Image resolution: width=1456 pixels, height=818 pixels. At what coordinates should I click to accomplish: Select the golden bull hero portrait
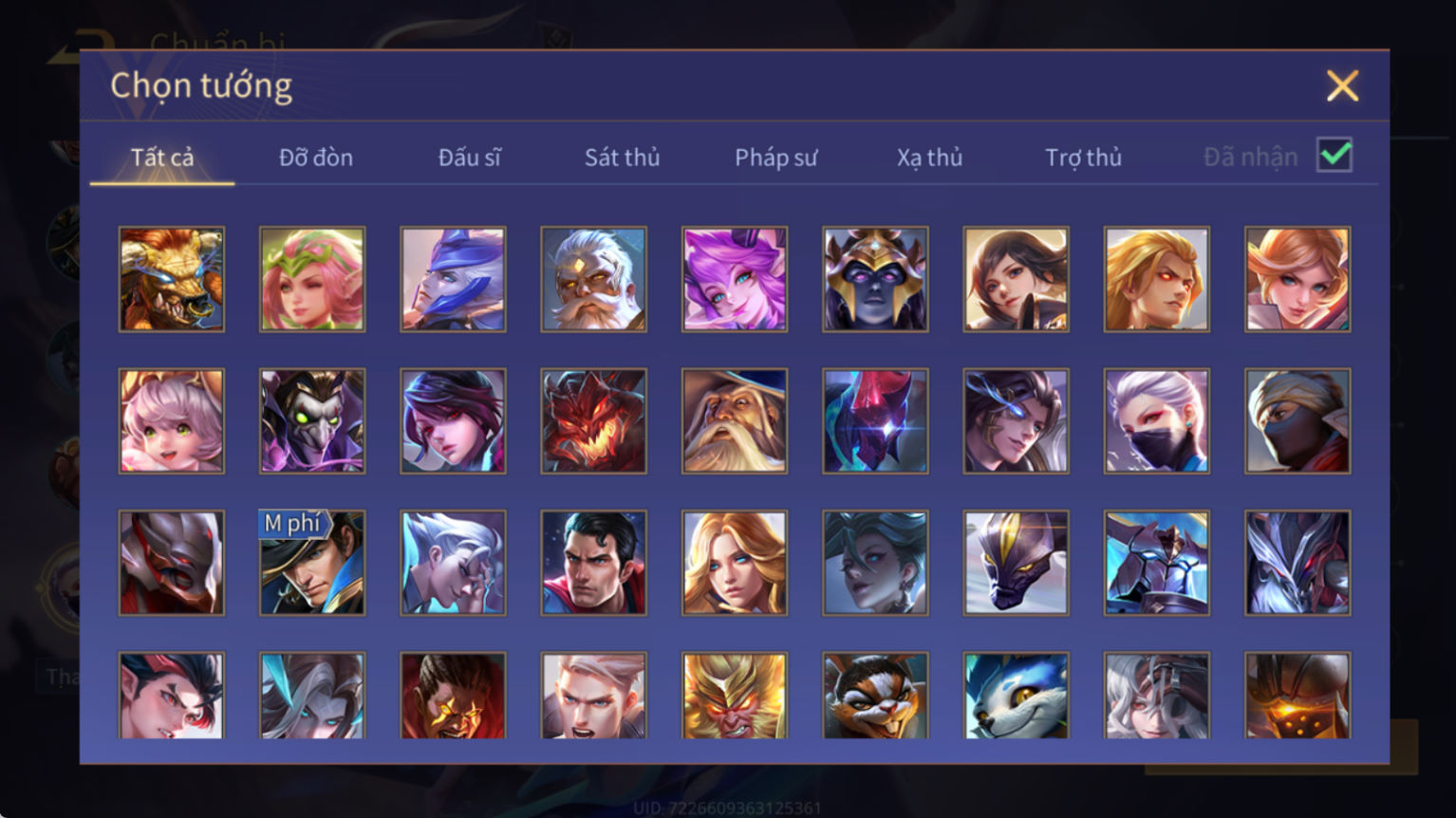(x=172, y=279)
